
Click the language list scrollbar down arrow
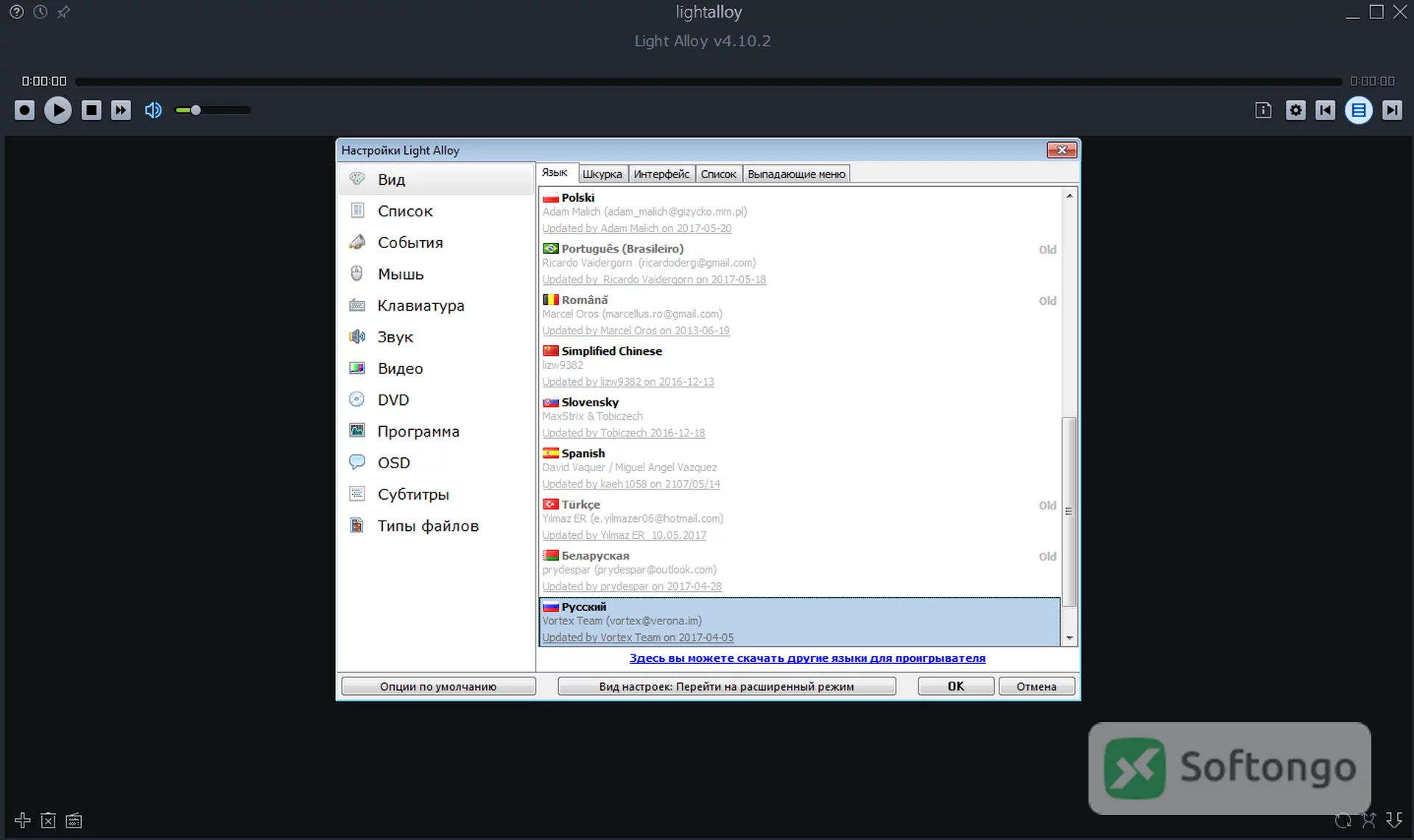point(1069,638)
